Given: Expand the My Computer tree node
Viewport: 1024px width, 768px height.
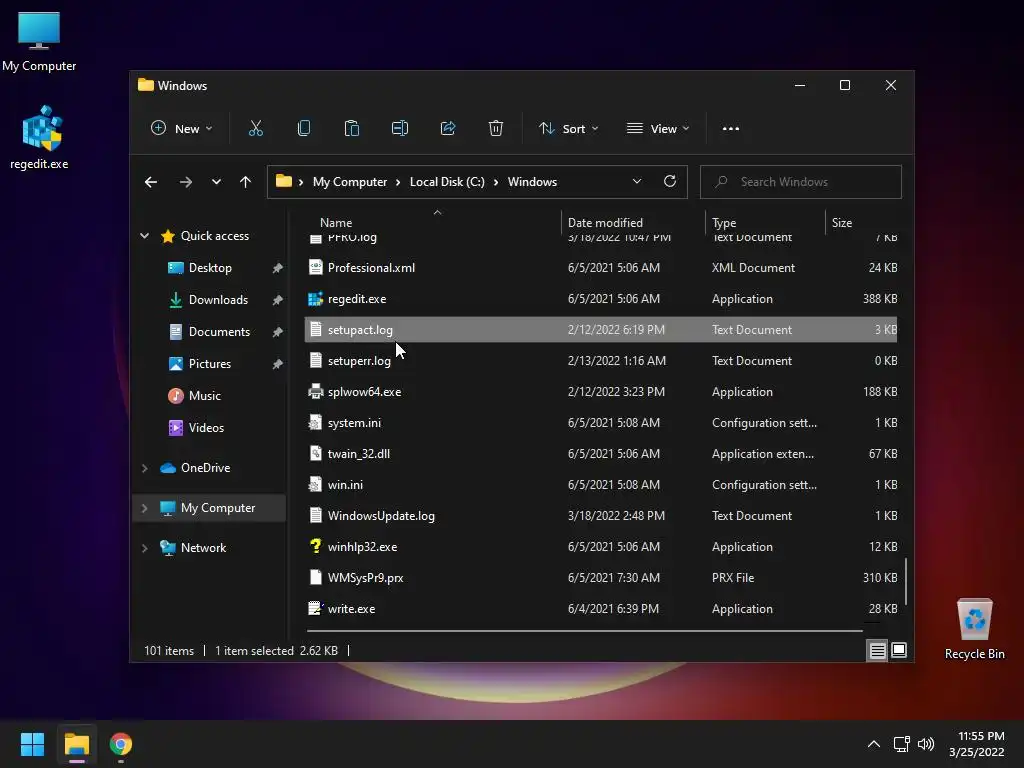Looking at the screenshot, I should pos(144,508).
